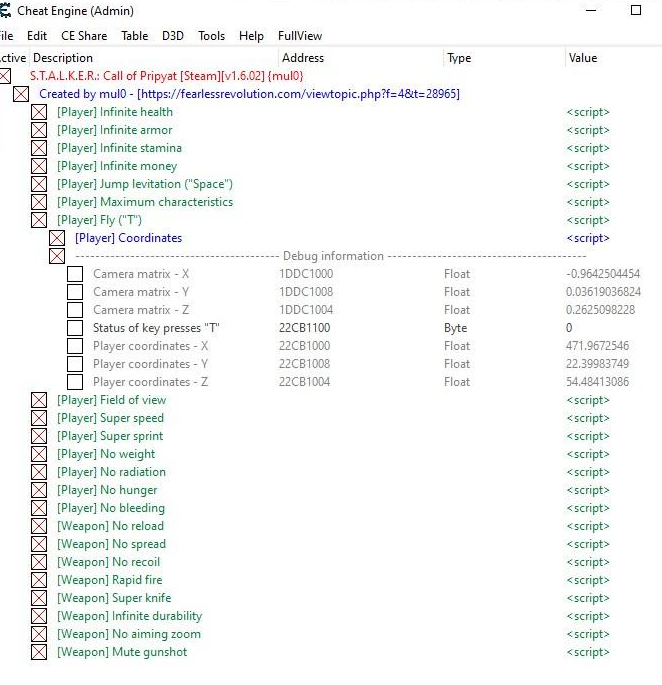Select the '[Weapon] Rapid fire' row label

click(x=110, y=580)
